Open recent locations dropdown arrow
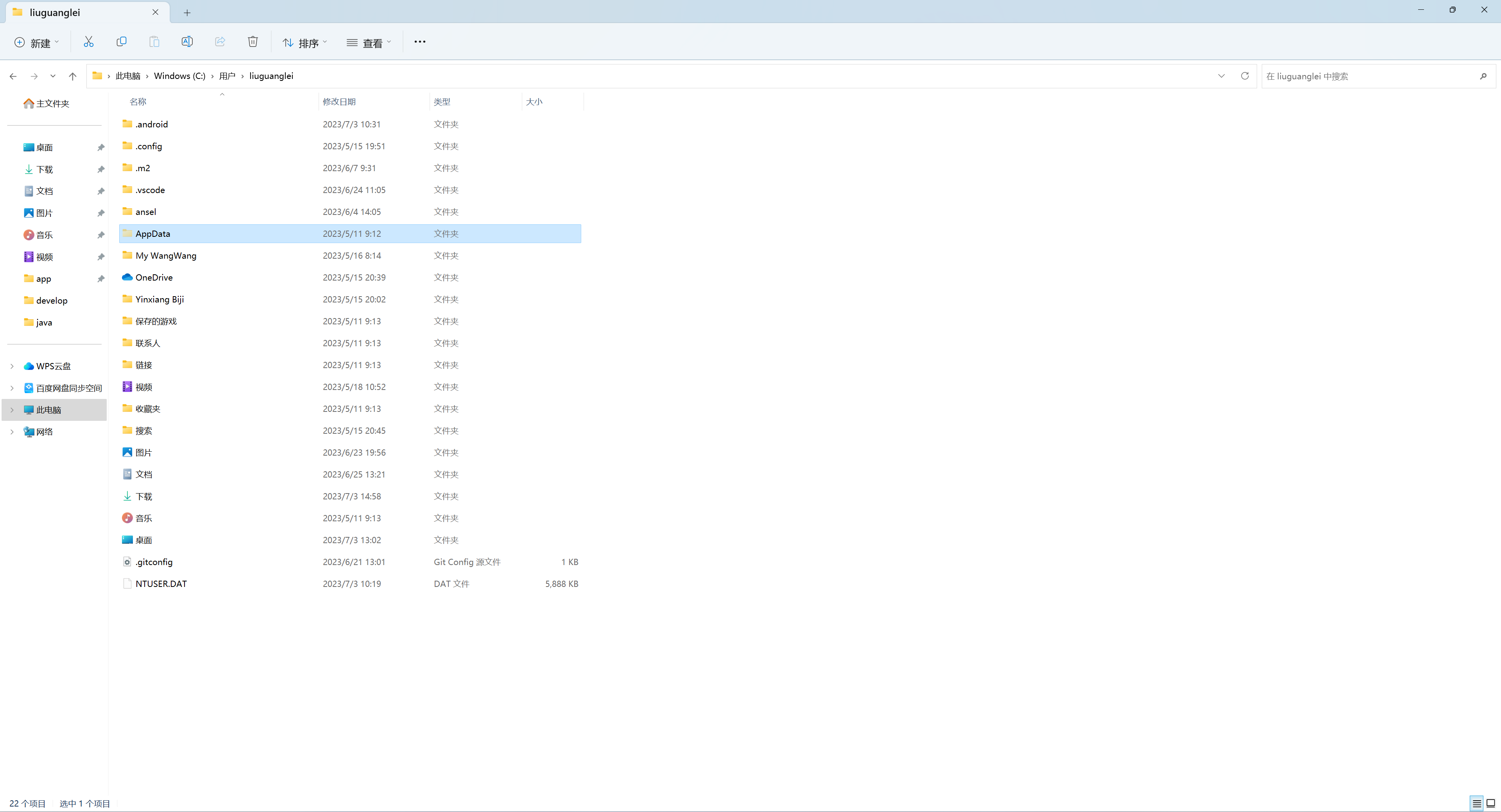This screenshot has height=812, width=1501. [x=53, y=76]
